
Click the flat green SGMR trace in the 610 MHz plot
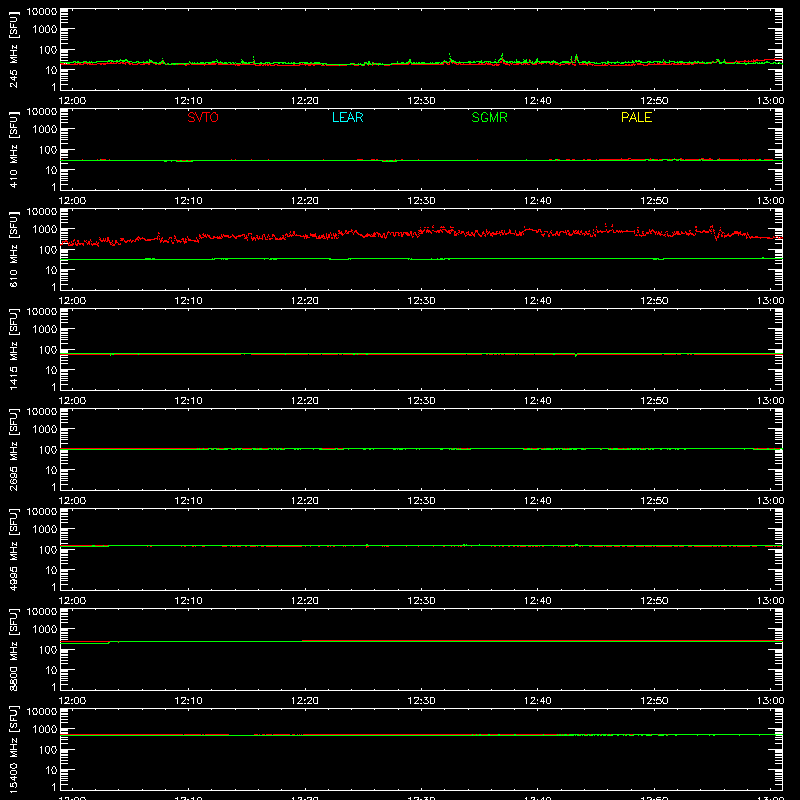point(421,259)
